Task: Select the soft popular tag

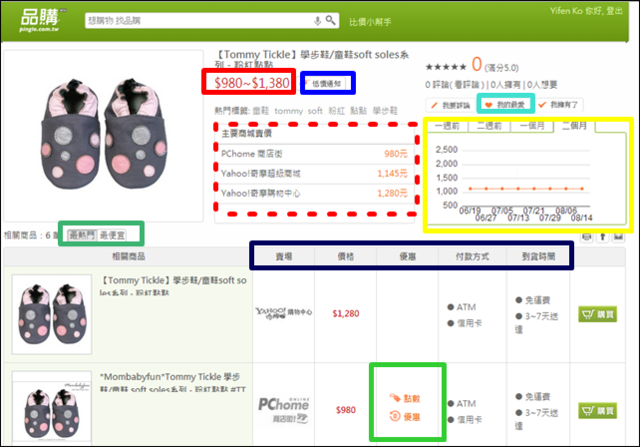Action: [x=315, y=111]
